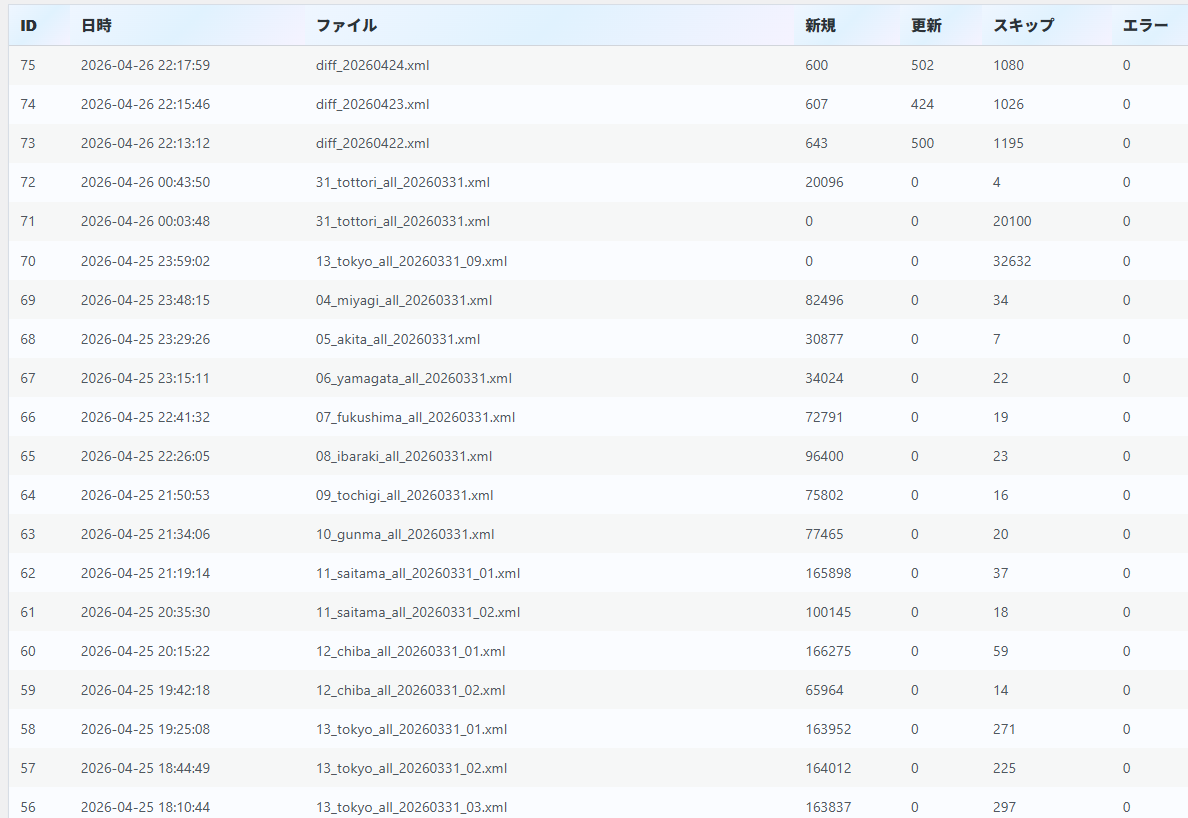
Task: Select file name diff_20260424.xml
Action: 372,65
